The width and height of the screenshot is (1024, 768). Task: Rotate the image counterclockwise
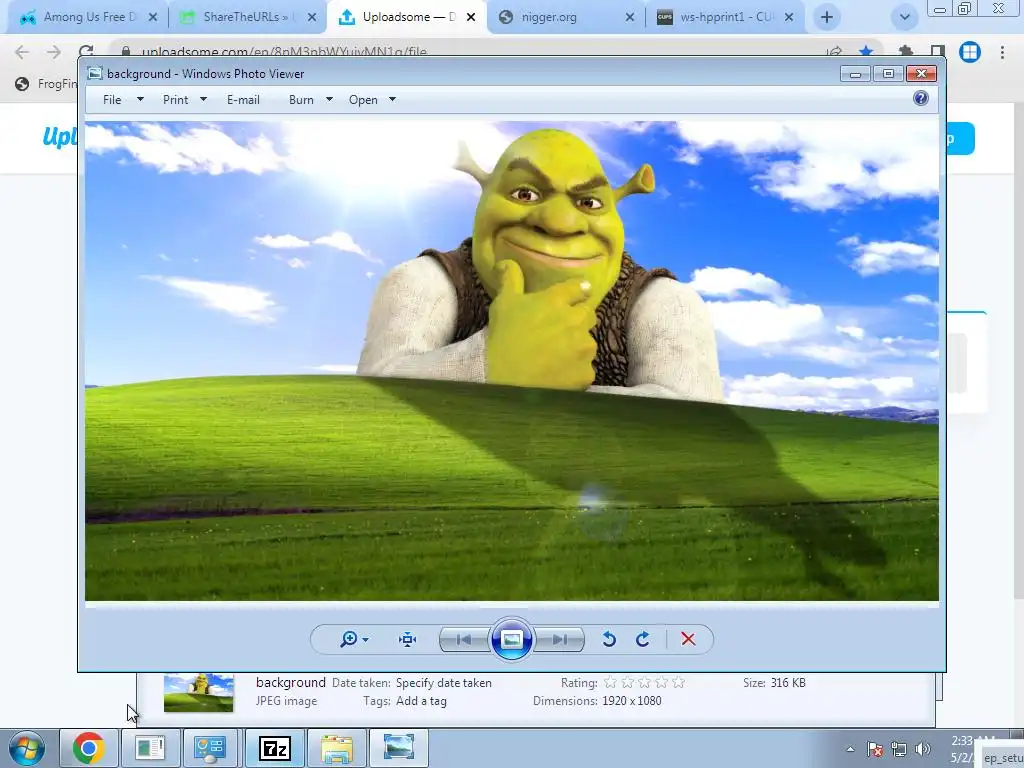(x=609, y=639)
